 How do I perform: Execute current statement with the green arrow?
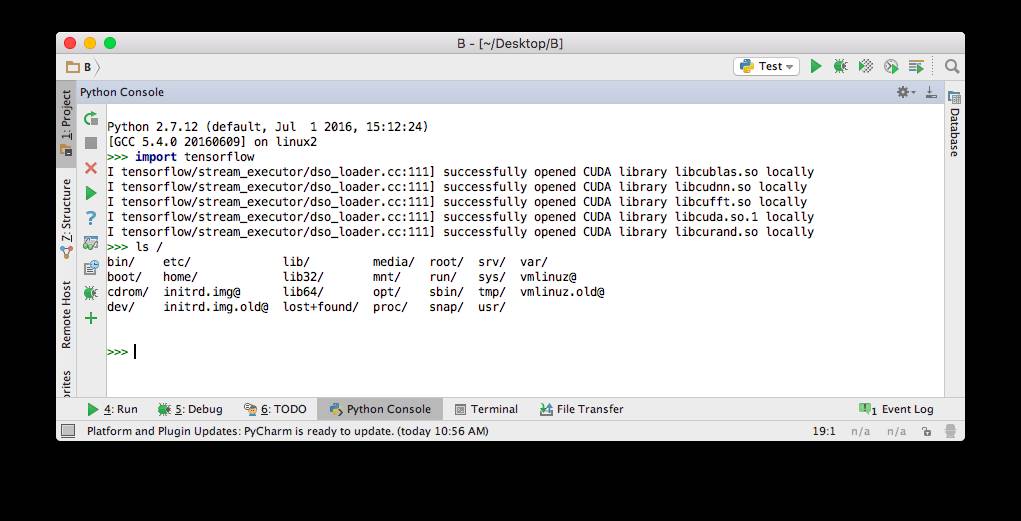click(91, 193)
